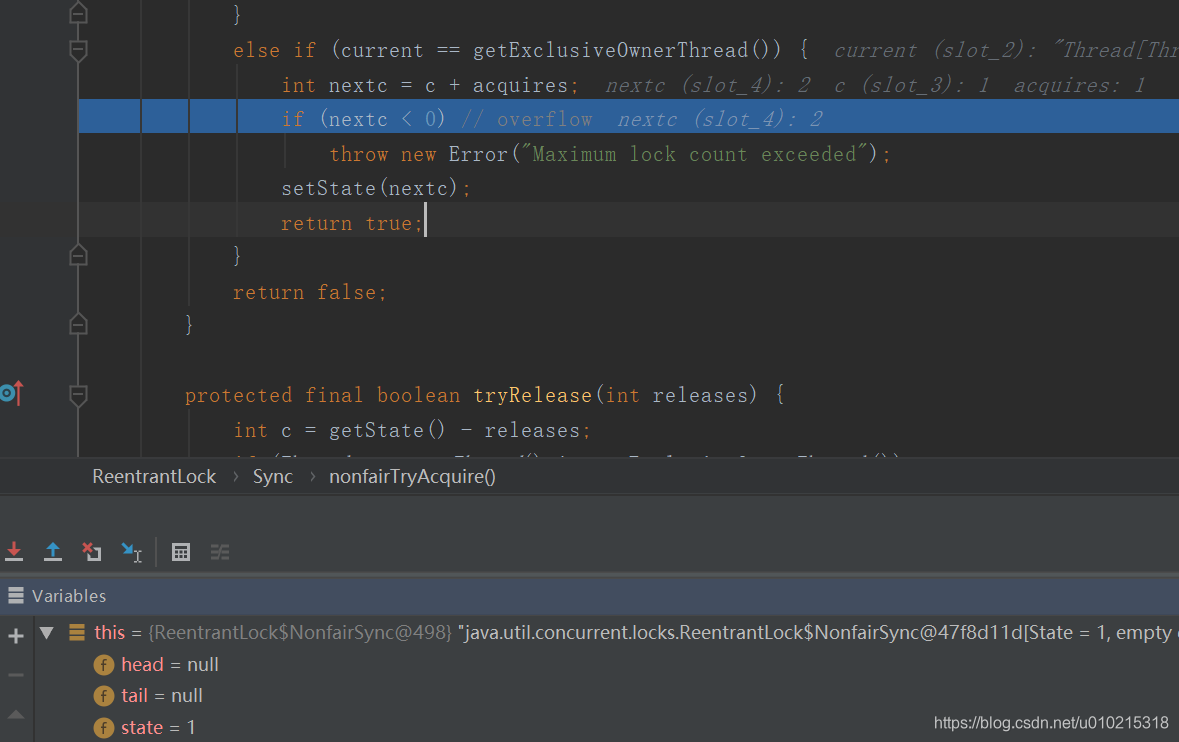Click the Drop Frame debugger icon
1179x742 pixels.
coord(92,552)
